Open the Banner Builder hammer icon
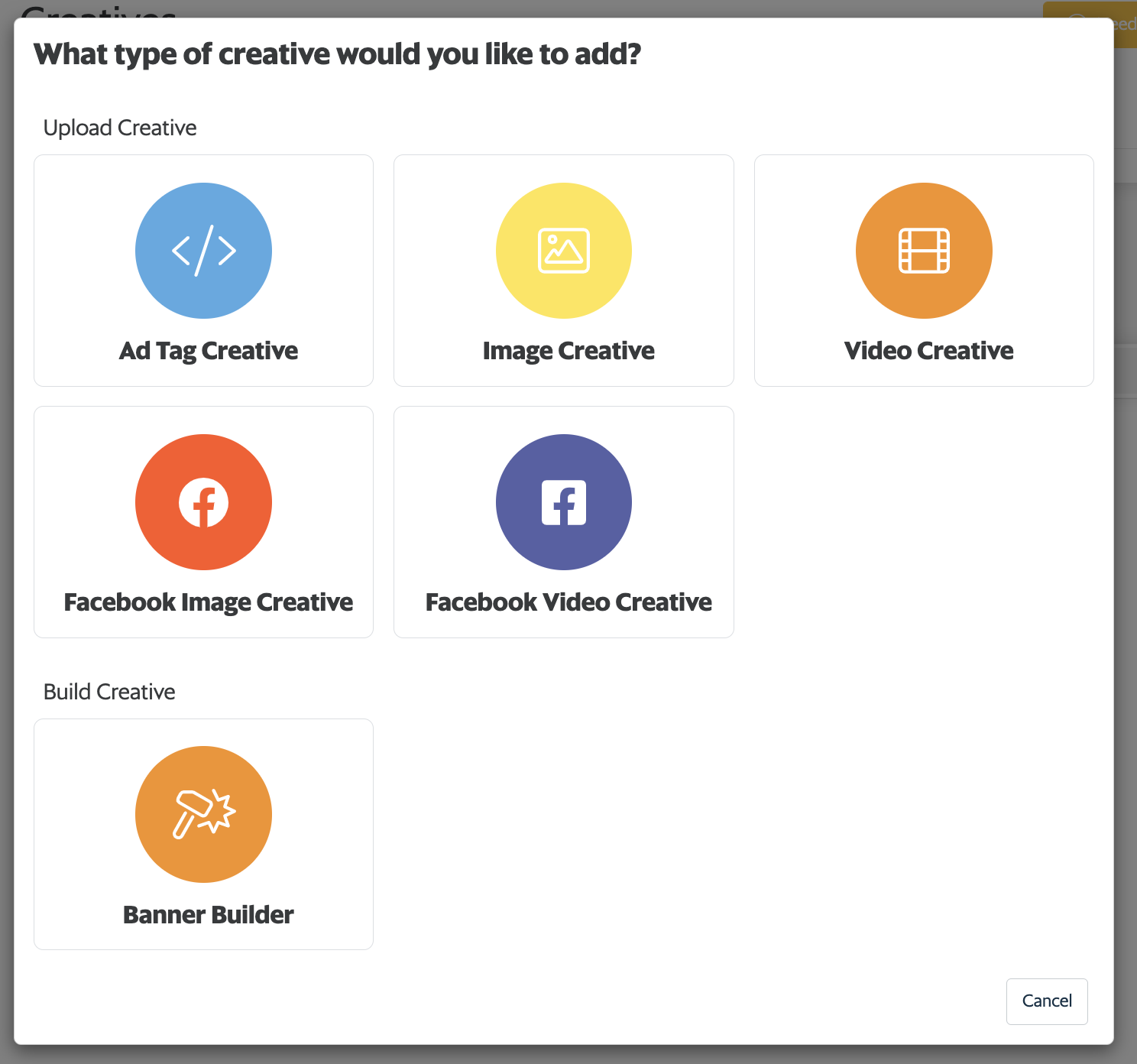This screenshot has height=1064, width=1137. coord(203,814)
